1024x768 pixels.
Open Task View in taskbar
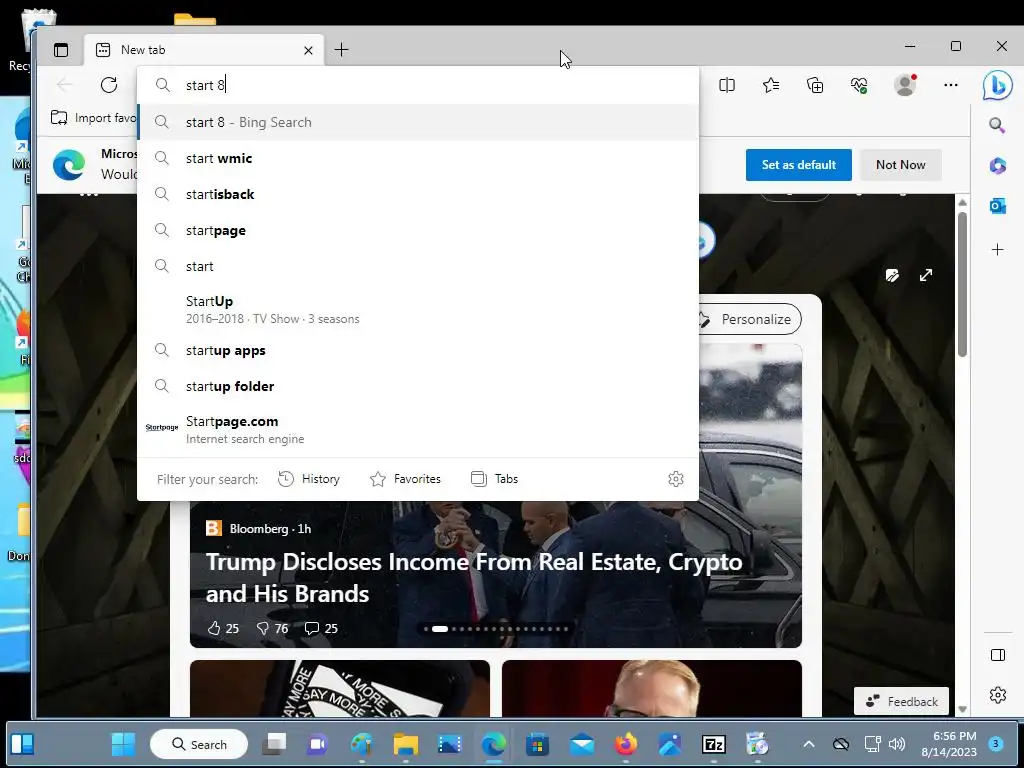[274, 744]
